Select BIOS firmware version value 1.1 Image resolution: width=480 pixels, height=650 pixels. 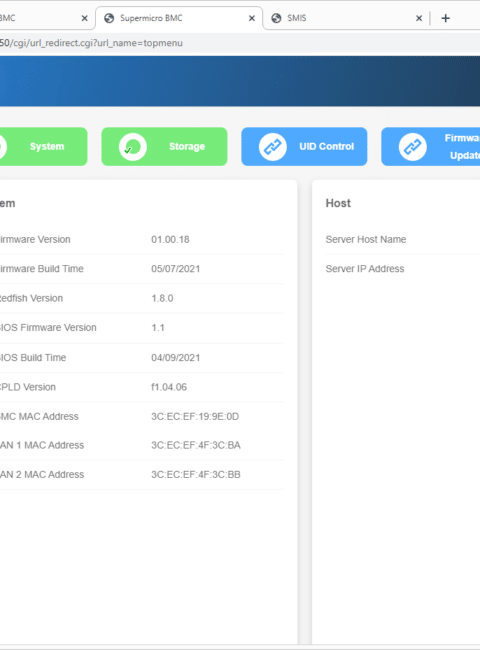(x=158, y=328)
